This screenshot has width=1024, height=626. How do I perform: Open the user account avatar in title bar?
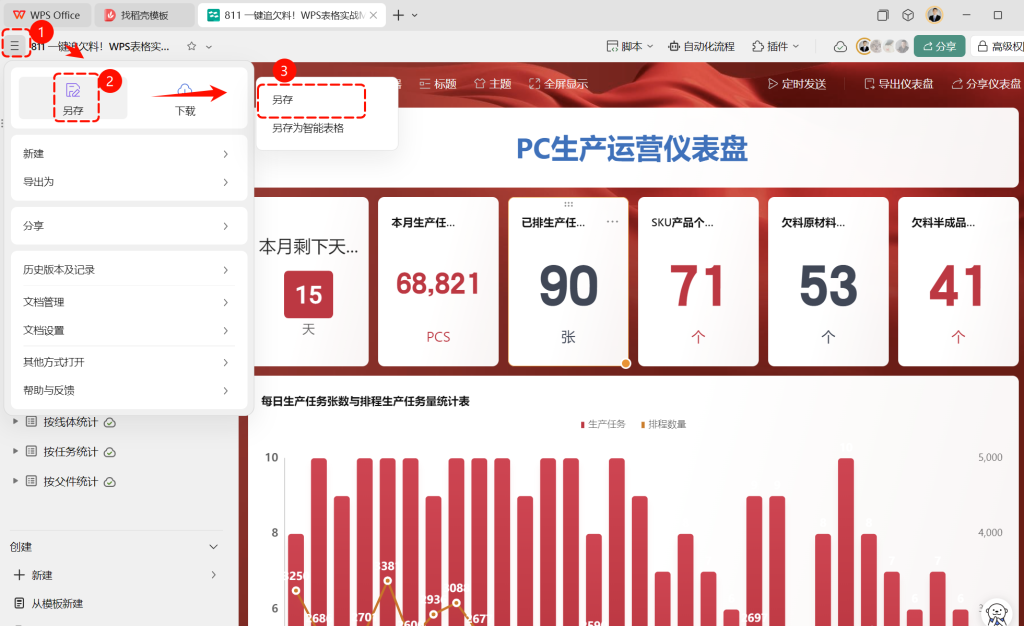coord(935,15)
